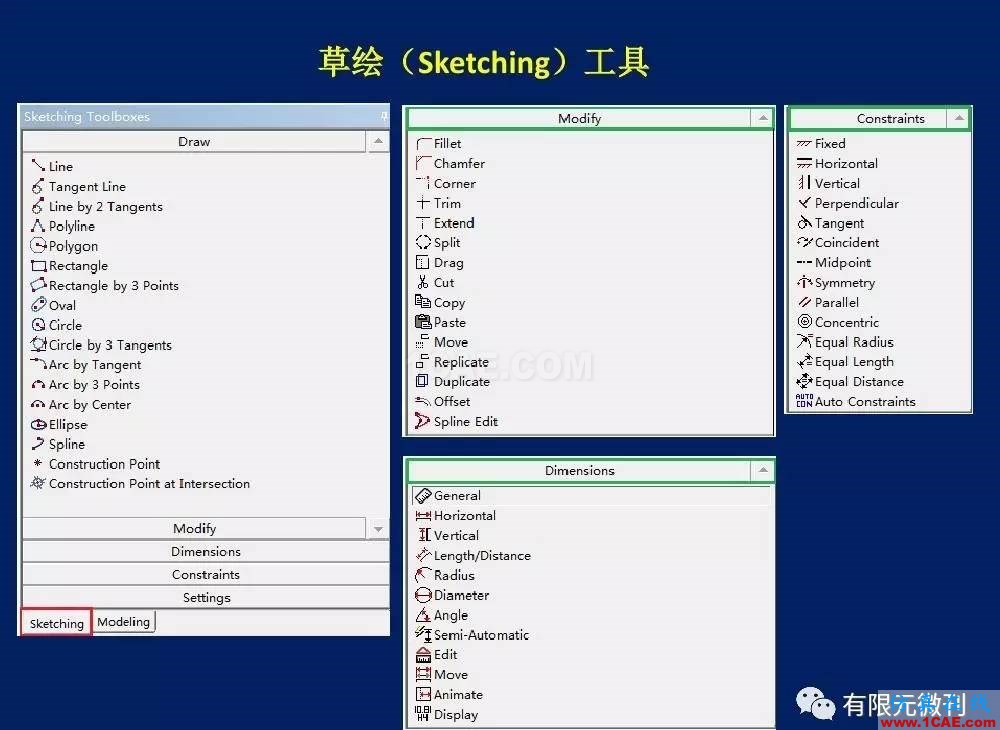This screenshot has width=1000, height=730.
Task: Select the Concentric constraint icon
Action: coord(804,322)
